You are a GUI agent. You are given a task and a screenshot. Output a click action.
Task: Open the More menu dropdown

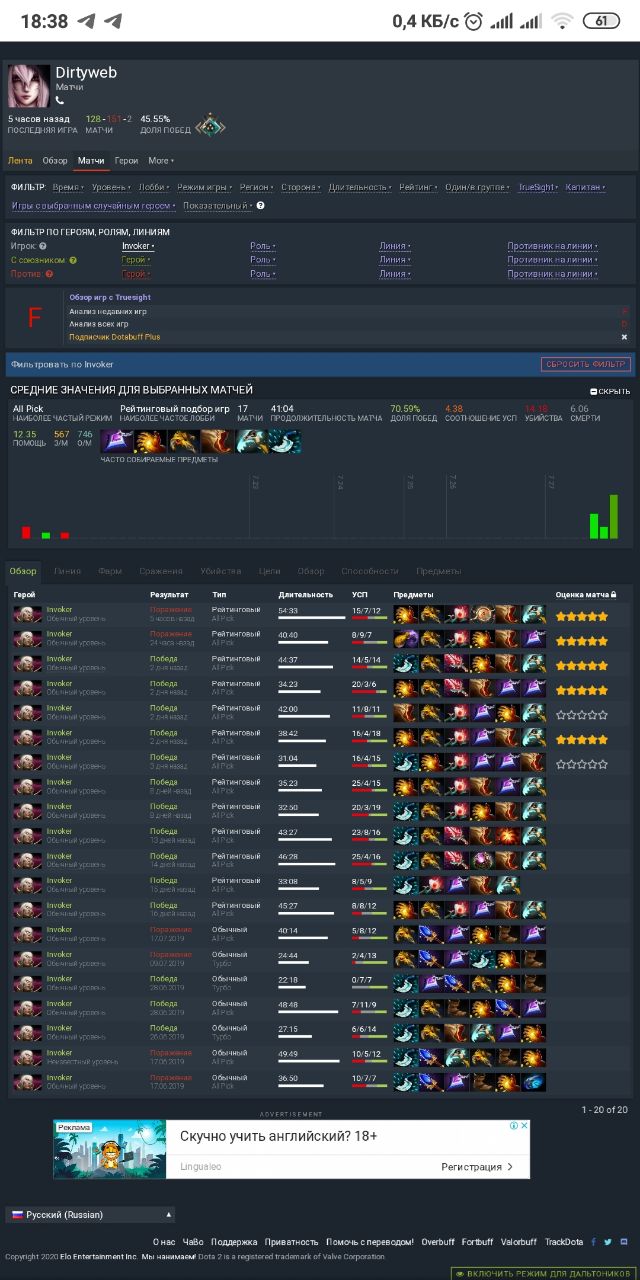click(161, 160)
